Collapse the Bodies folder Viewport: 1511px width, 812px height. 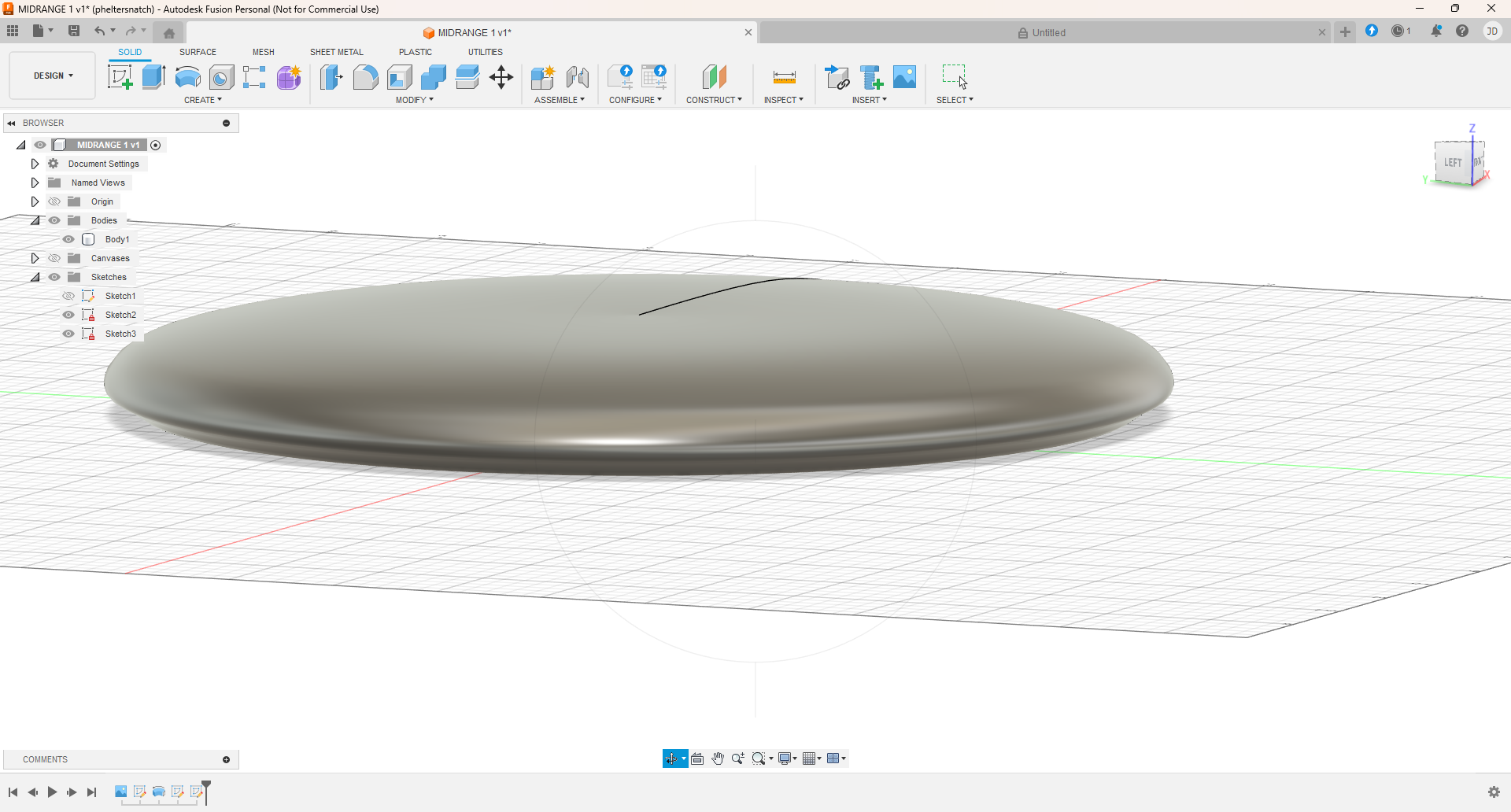[35, 220]
